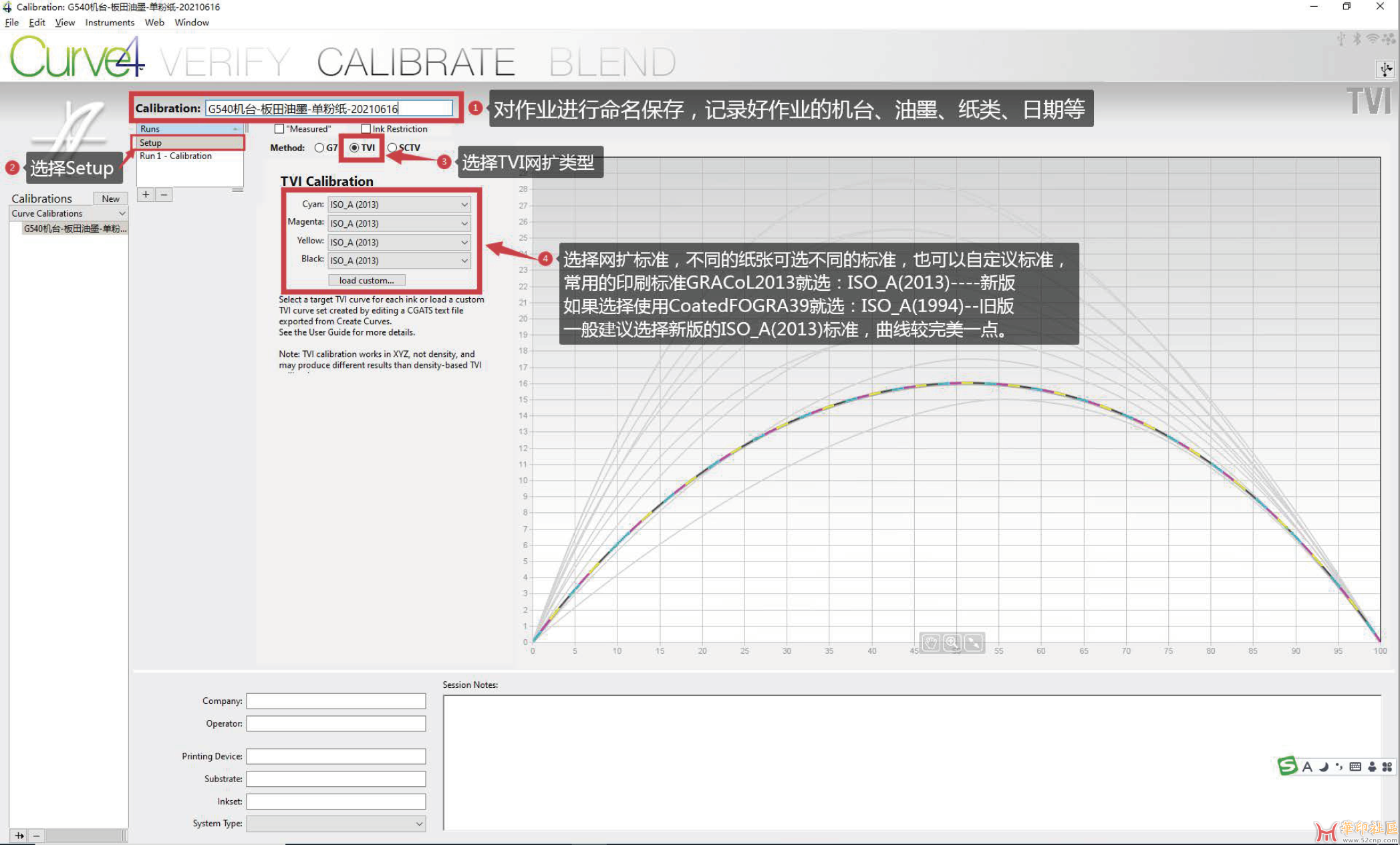Open the View menu
Viewport: 1400px width, 845px height.
tap(65, 22)
